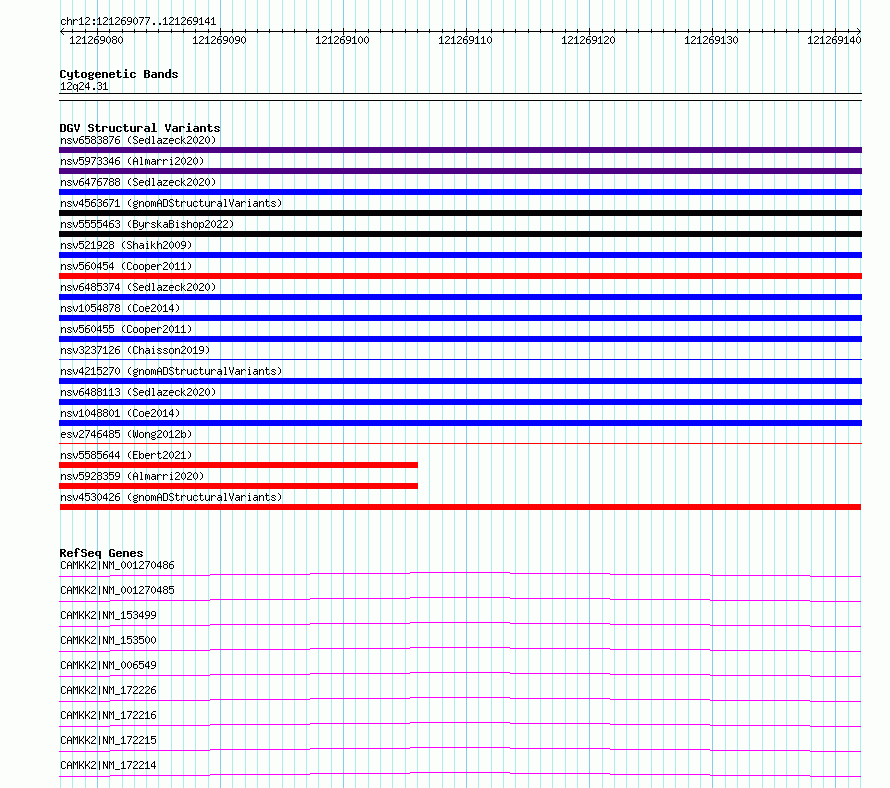The width and height of the screenshot is (890, 788).
Task: Open variant nsv4215270 (gnomADStructuralVariants) label
Action: point(171,371)
